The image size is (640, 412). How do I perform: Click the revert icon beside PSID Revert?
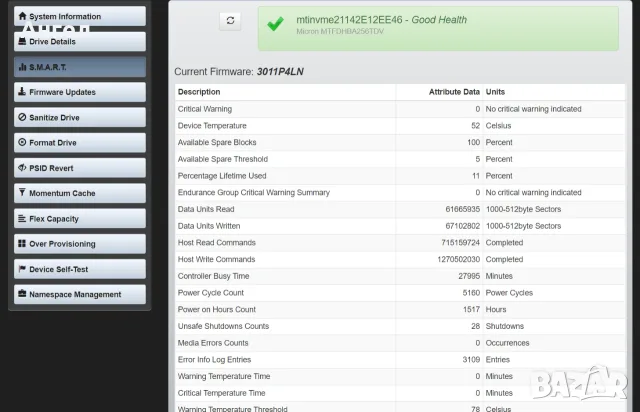click(x=22, y=168)
